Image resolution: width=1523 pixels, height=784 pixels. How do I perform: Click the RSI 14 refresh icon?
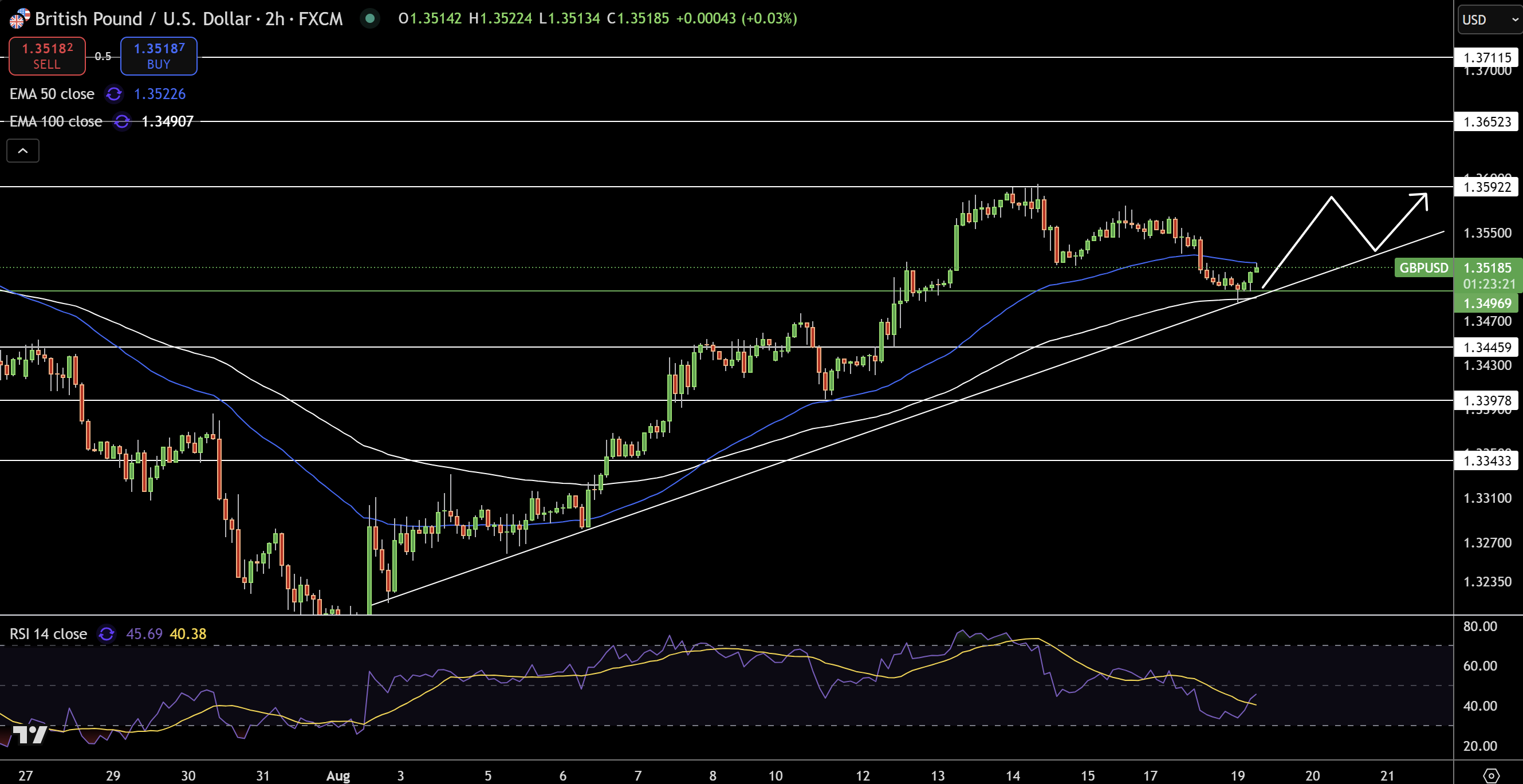(107, 634)
